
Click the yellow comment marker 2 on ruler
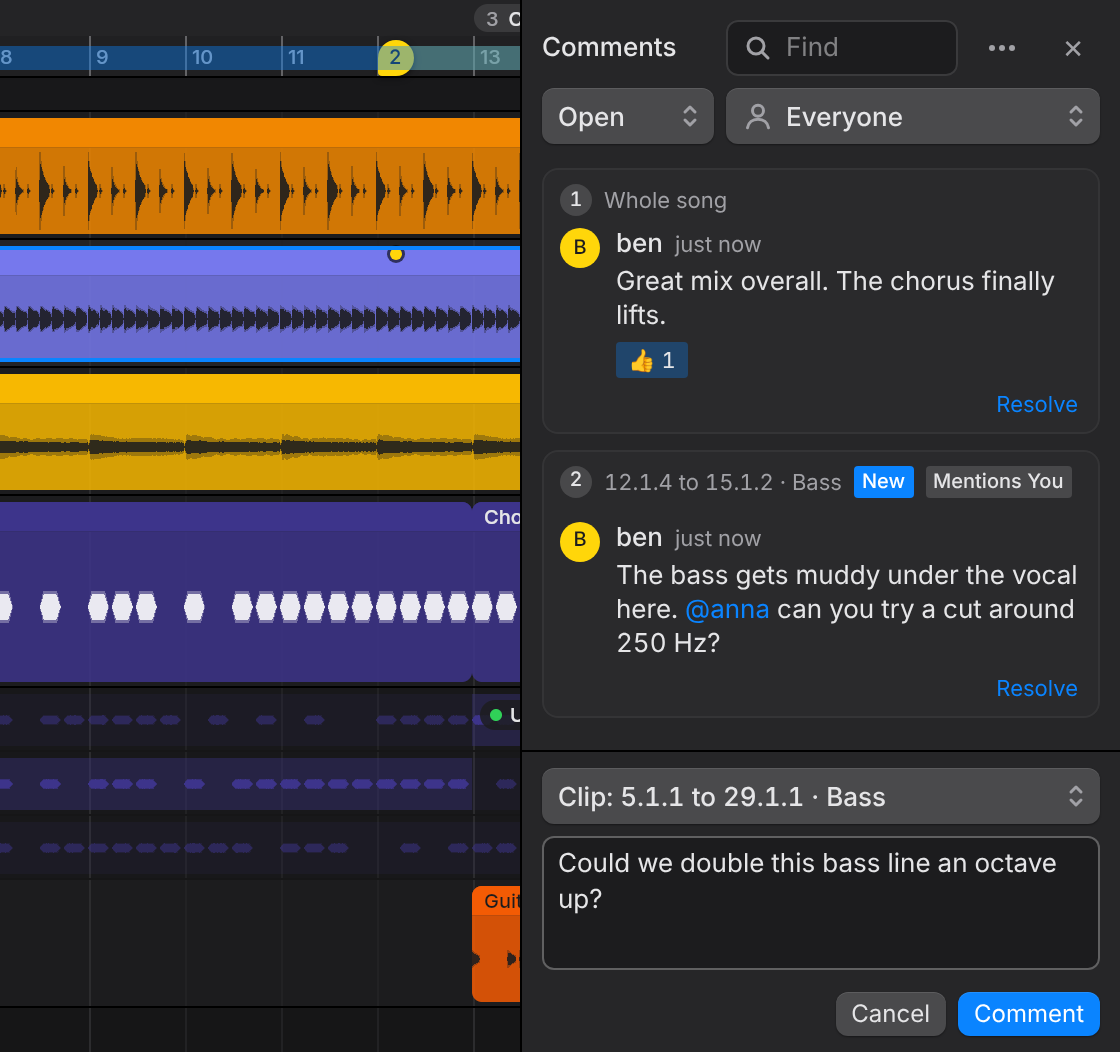pos(395,58)
